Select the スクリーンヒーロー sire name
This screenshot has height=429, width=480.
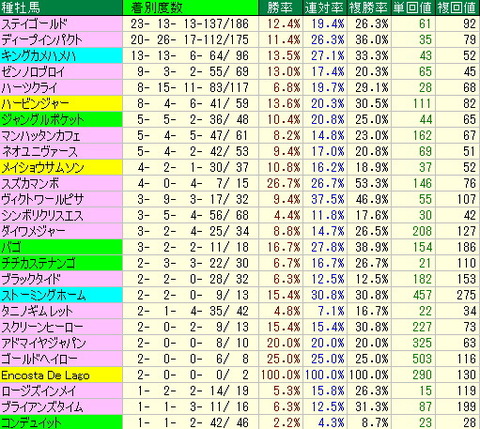click(x=42, y=328)
